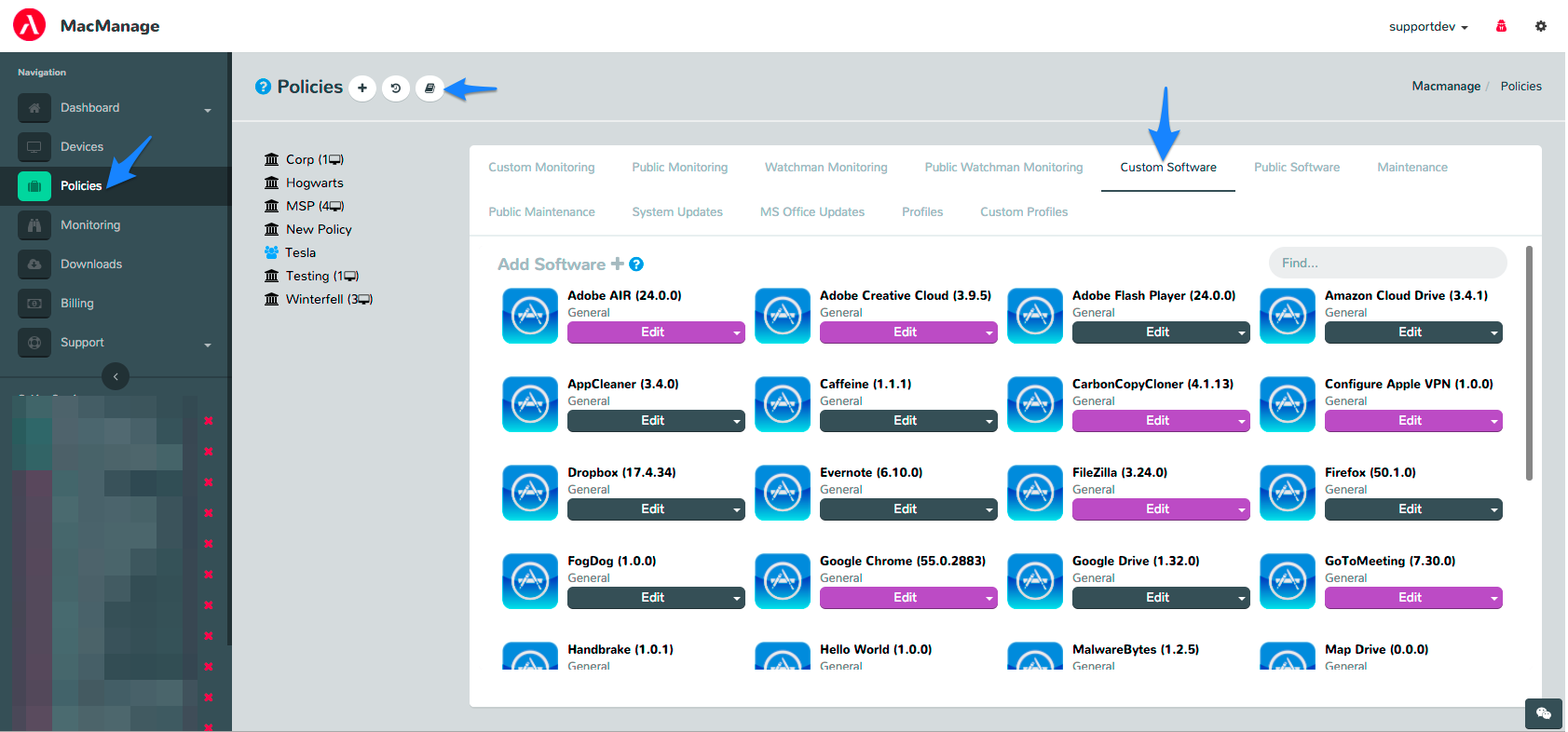This screenshot has height=732, width=1568.
Task: Expand the Dashboard navigation menu
Action: [208, 109]
